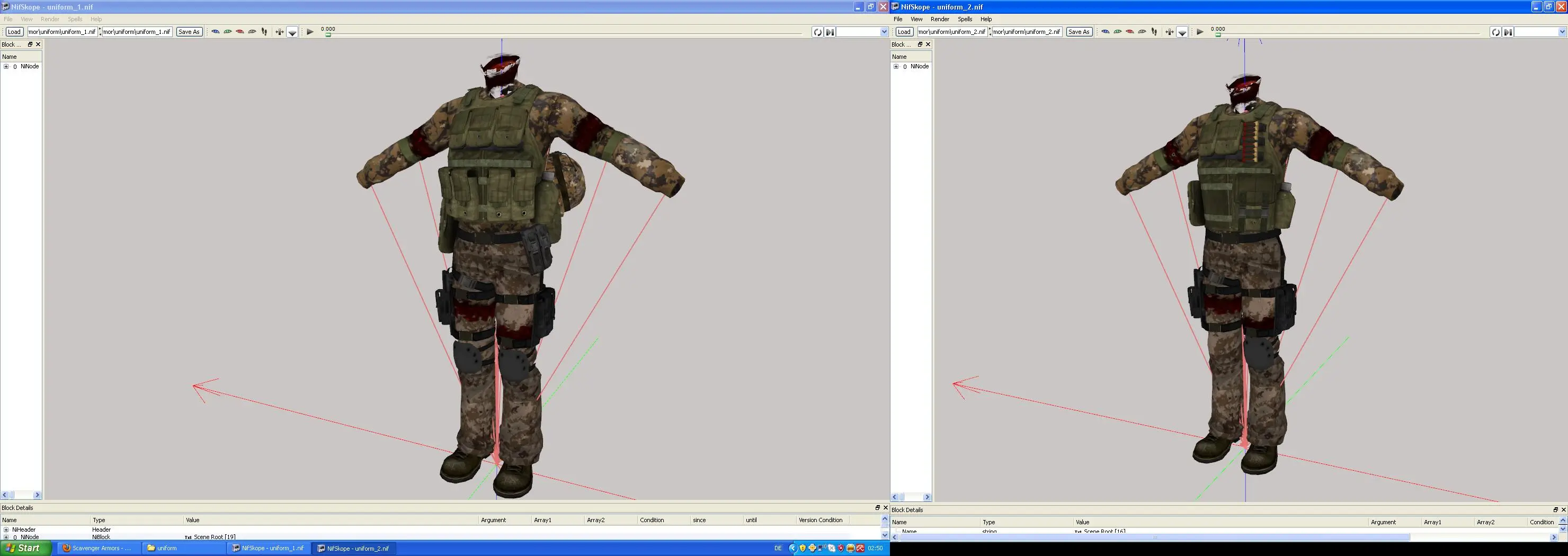Expand NiNode in uniform_2 Block List

[x=896, y=66]
